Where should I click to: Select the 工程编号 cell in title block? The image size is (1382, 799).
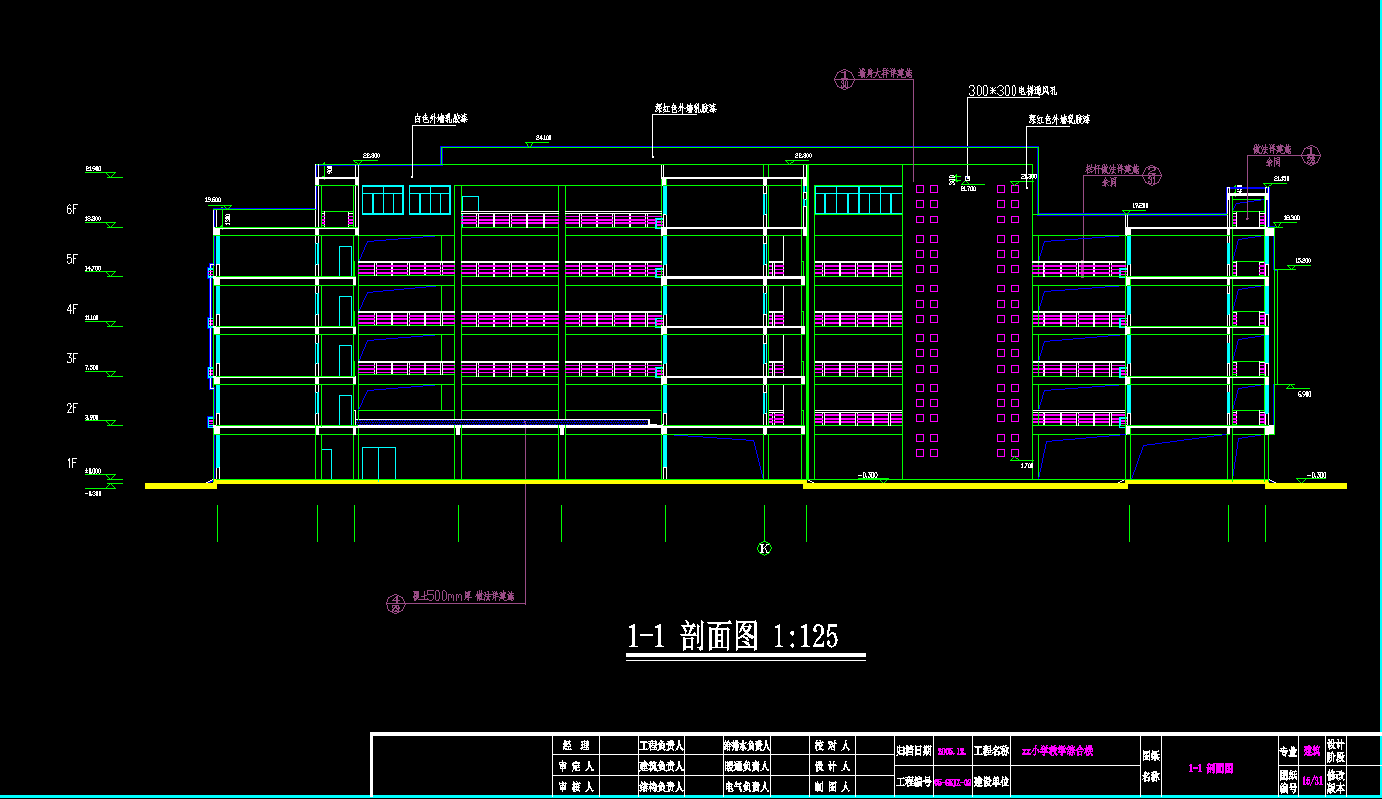pyautogui.click(x=913, y=781)
